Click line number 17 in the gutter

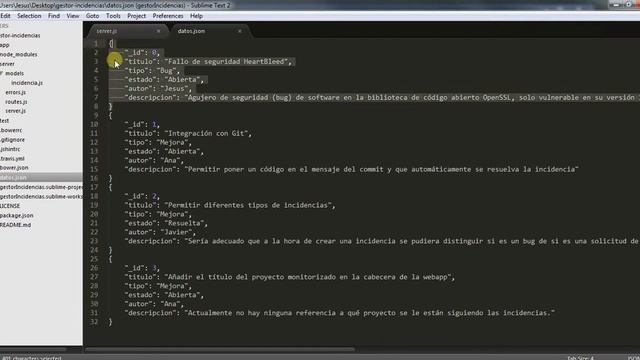(x=94, y=187)
